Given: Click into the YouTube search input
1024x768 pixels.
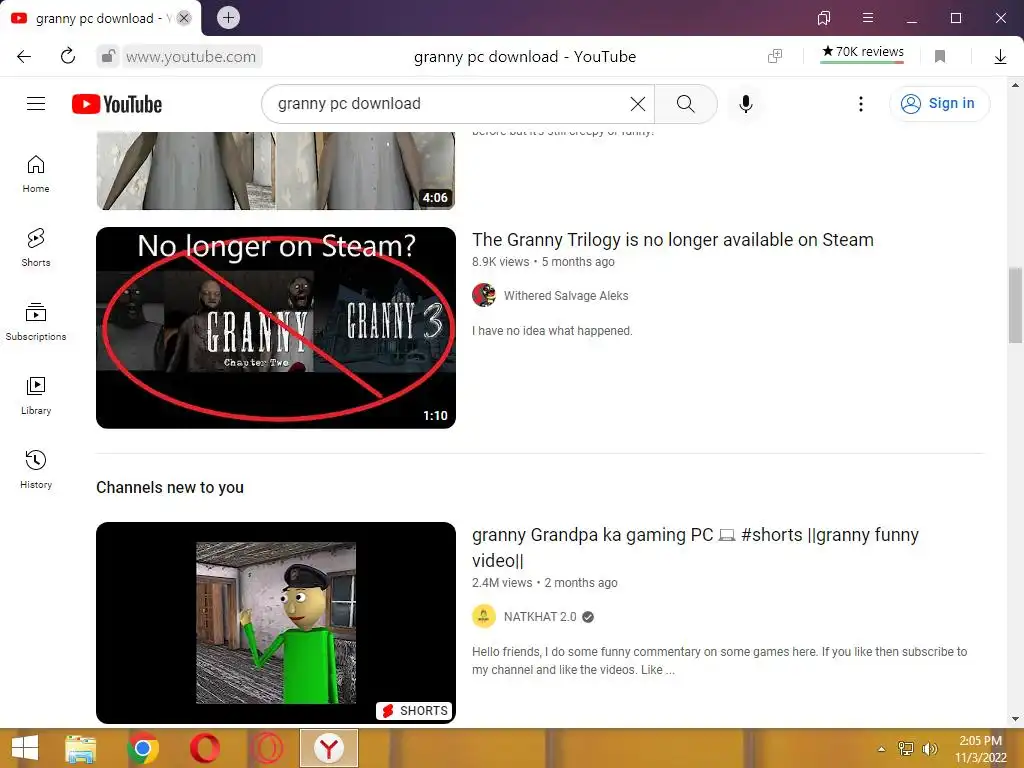Looking at the screenshot, I should click(451, 104).
